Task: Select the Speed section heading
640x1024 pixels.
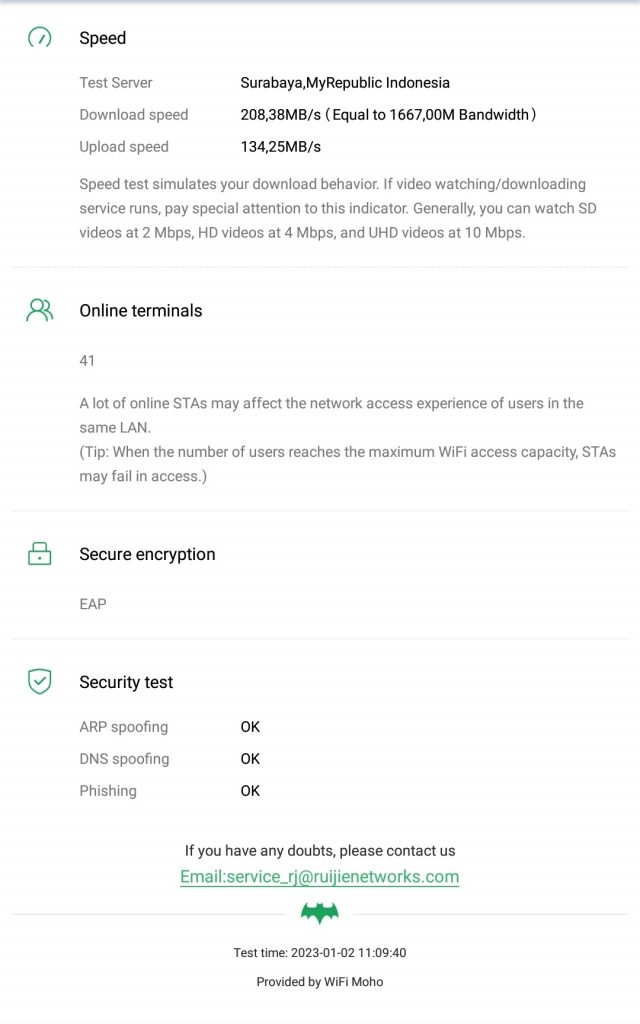Action: tap(103, 38)
